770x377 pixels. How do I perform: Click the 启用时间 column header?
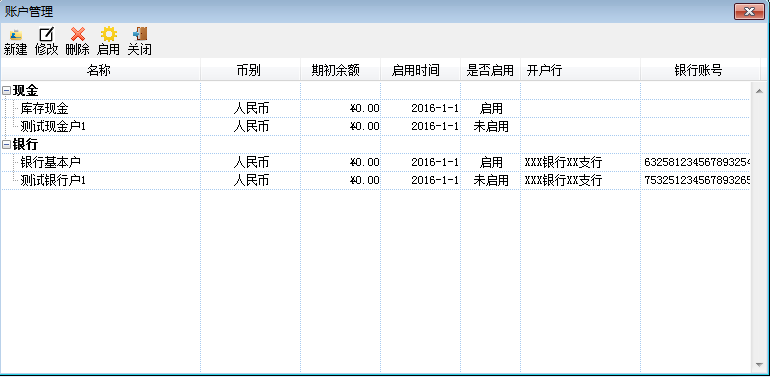[420, 71]
